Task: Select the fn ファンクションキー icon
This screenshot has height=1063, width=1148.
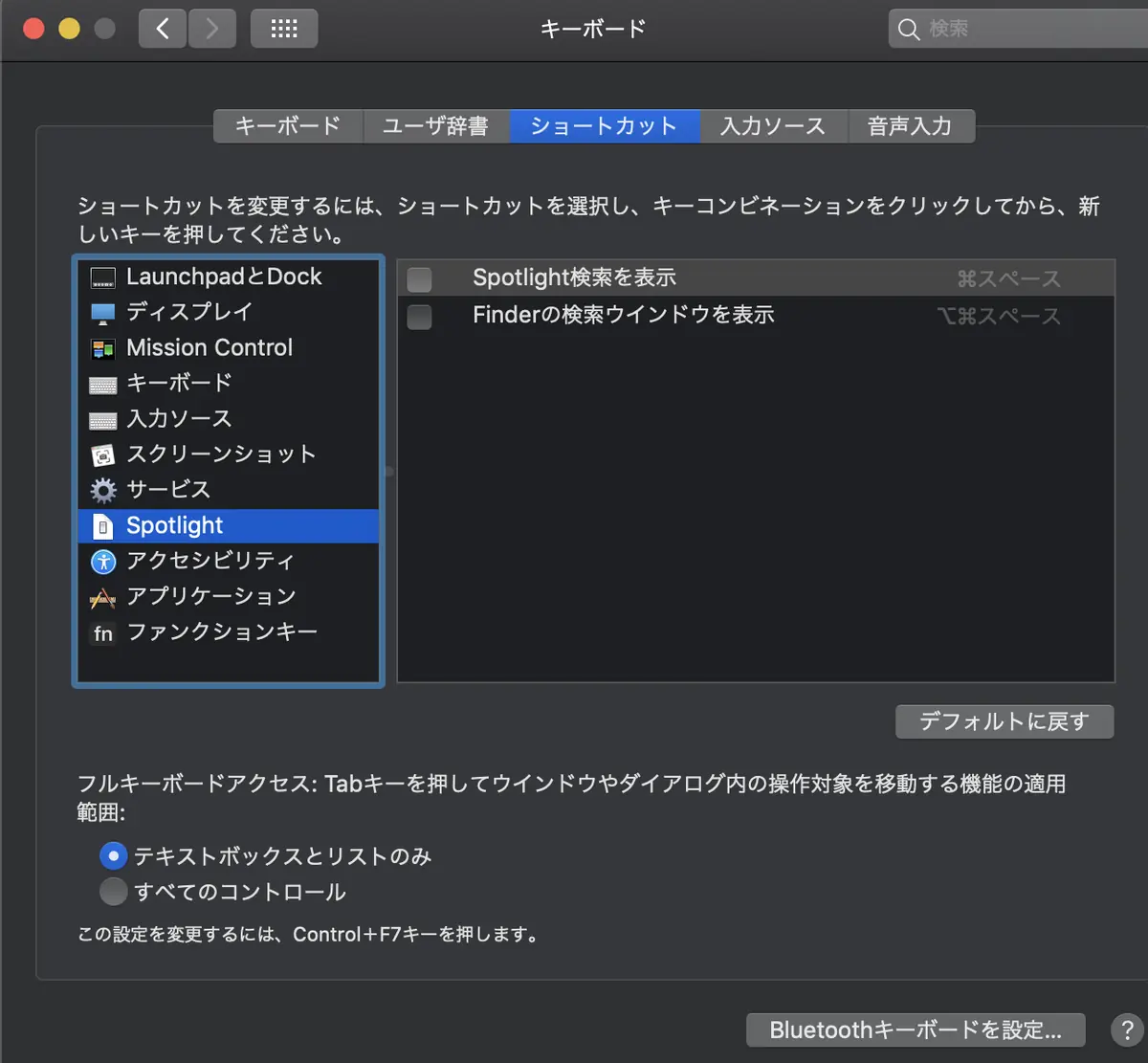Action: coord(102,633)
